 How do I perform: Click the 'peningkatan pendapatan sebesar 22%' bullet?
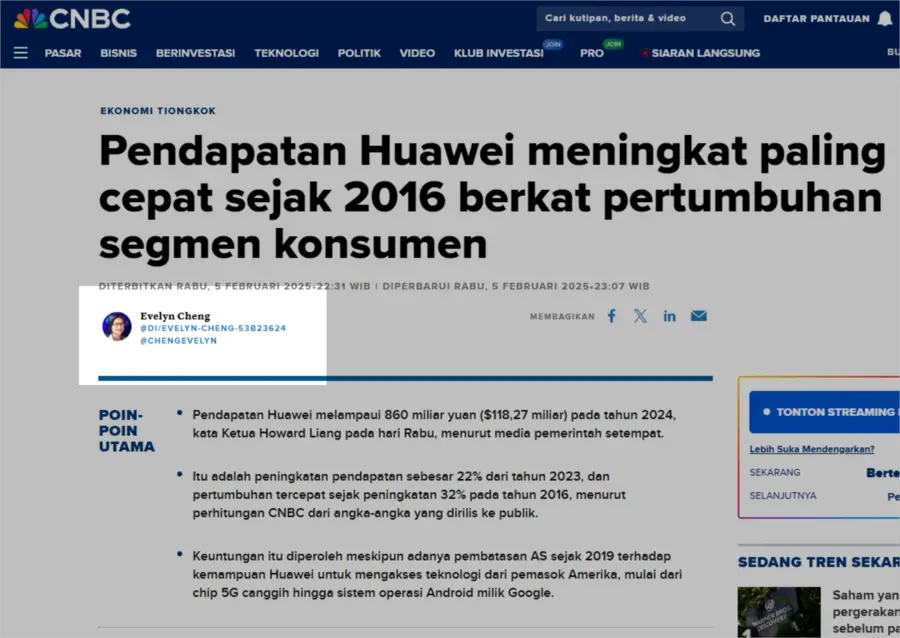tap(409, 495)
